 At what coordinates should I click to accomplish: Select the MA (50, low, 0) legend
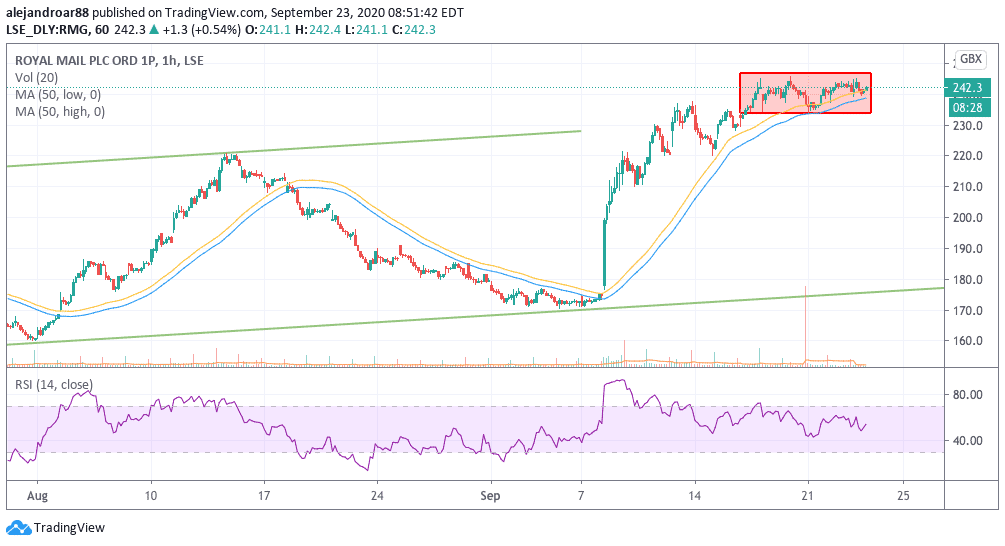[58, 94]
